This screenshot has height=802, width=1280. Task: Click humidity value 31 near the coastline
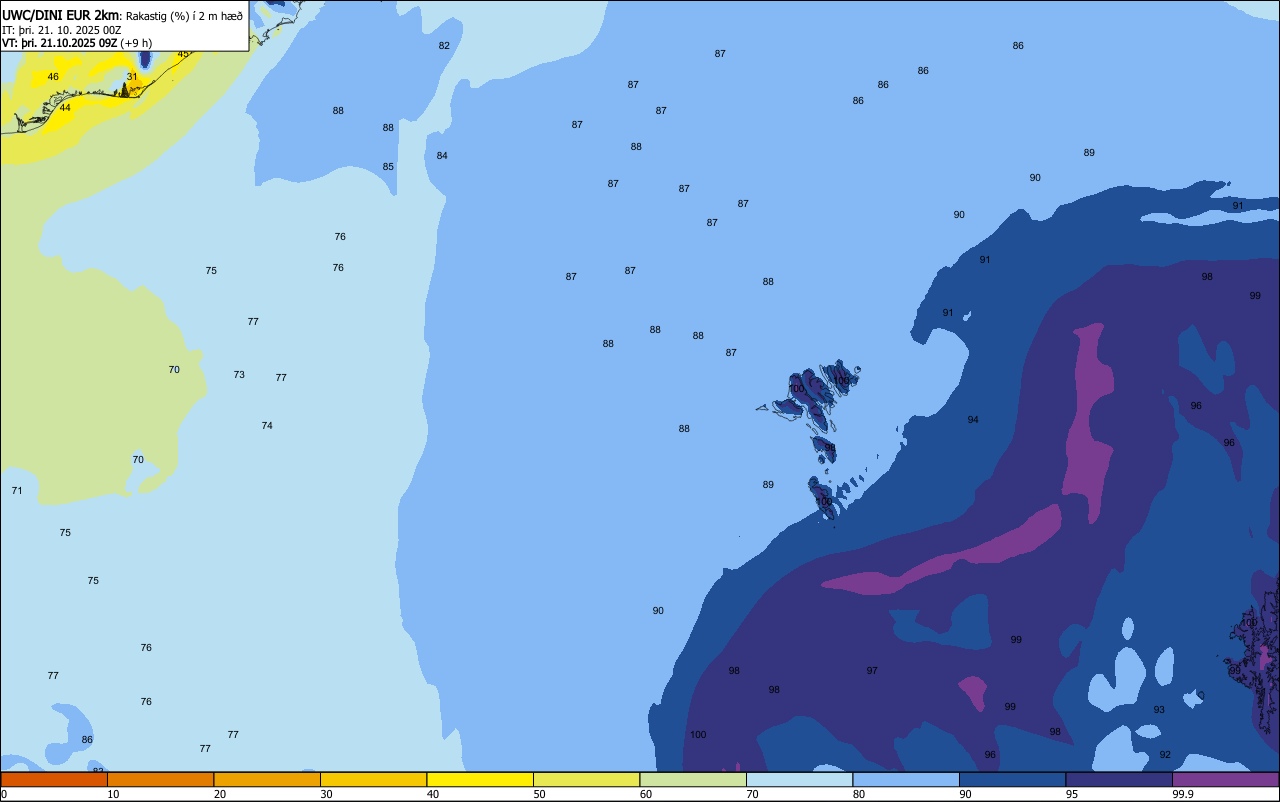coord(132,77)
